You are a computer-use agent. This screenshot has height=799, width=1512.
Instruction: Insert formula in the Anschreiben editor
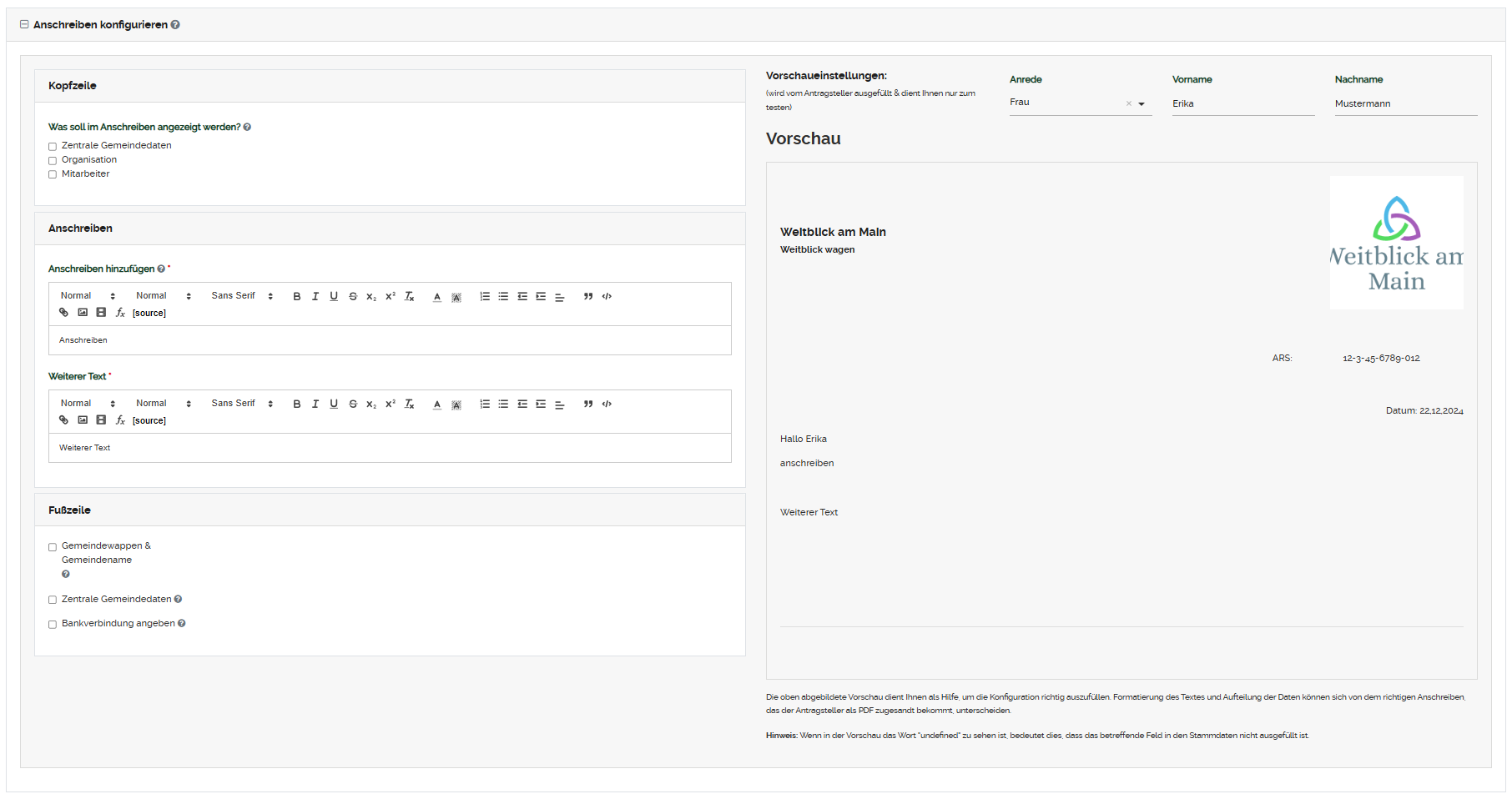pos(120,313)
